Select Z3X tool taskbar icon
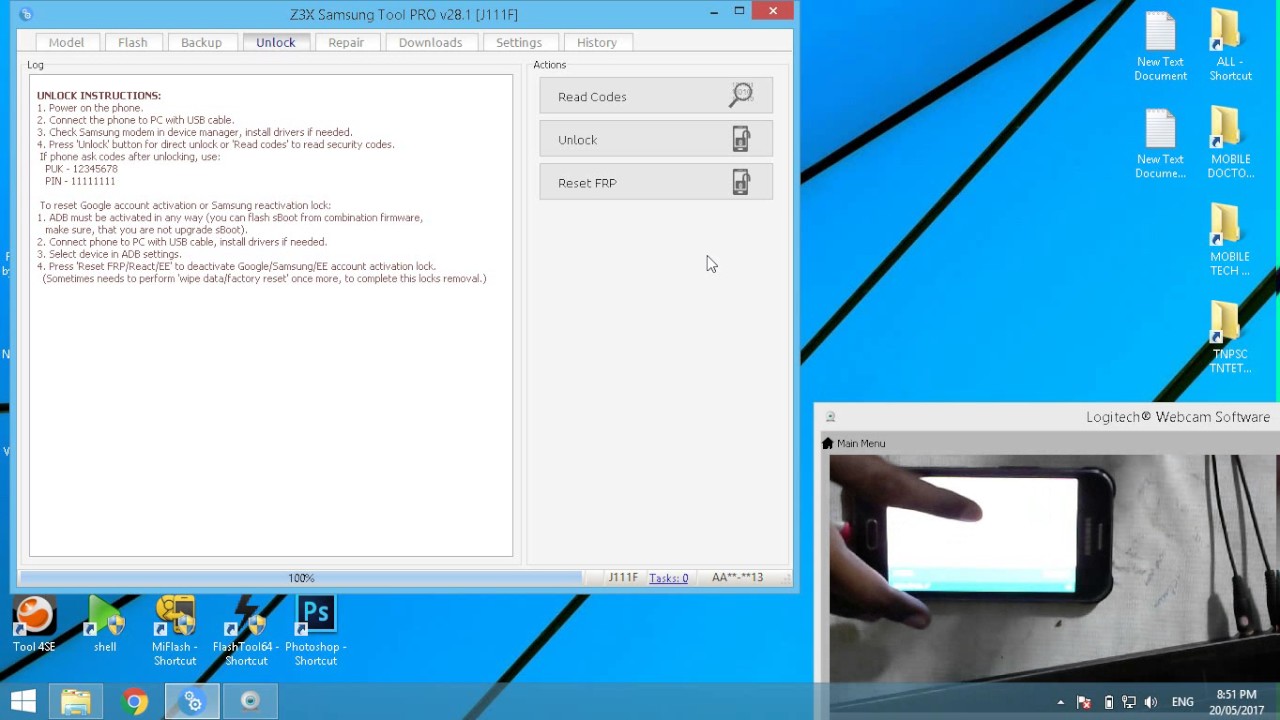 point(192,701)
